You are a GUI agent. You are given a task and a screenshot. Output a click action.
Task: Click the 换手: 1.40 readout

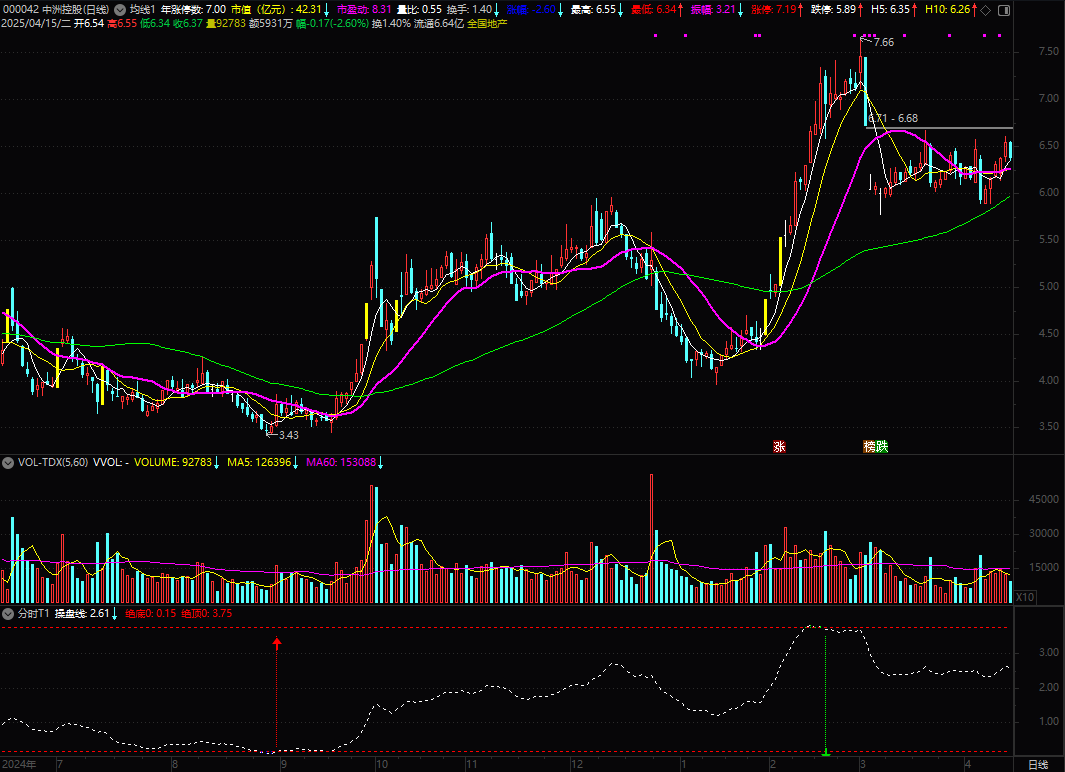click(x=469, y=10)
